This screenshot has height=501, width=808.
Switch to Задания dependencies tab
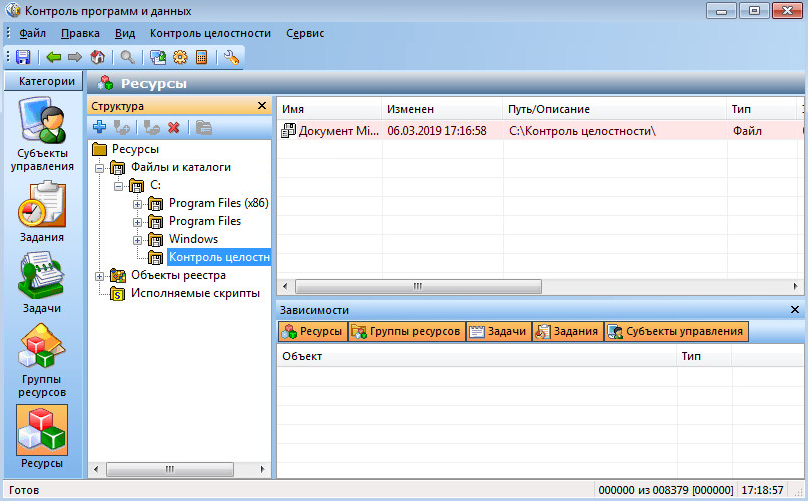tap(568, 331)
